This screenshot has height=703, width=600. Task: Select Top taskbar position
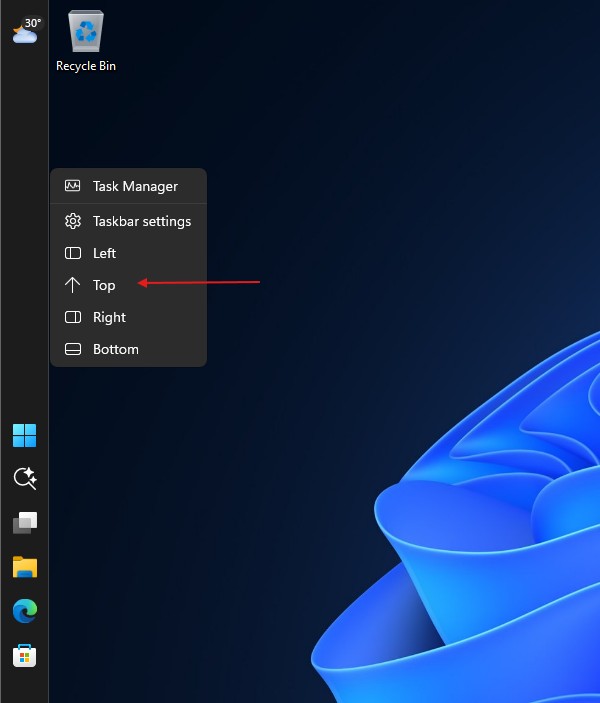tap(128, 285)
